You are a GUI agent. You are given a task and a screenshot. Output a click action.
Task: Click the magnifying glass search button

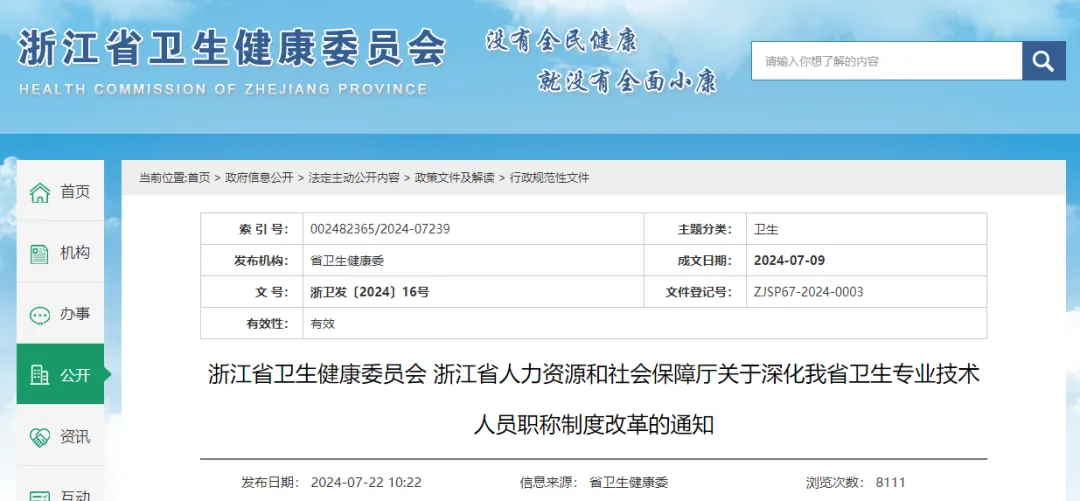click(1043, 61)
